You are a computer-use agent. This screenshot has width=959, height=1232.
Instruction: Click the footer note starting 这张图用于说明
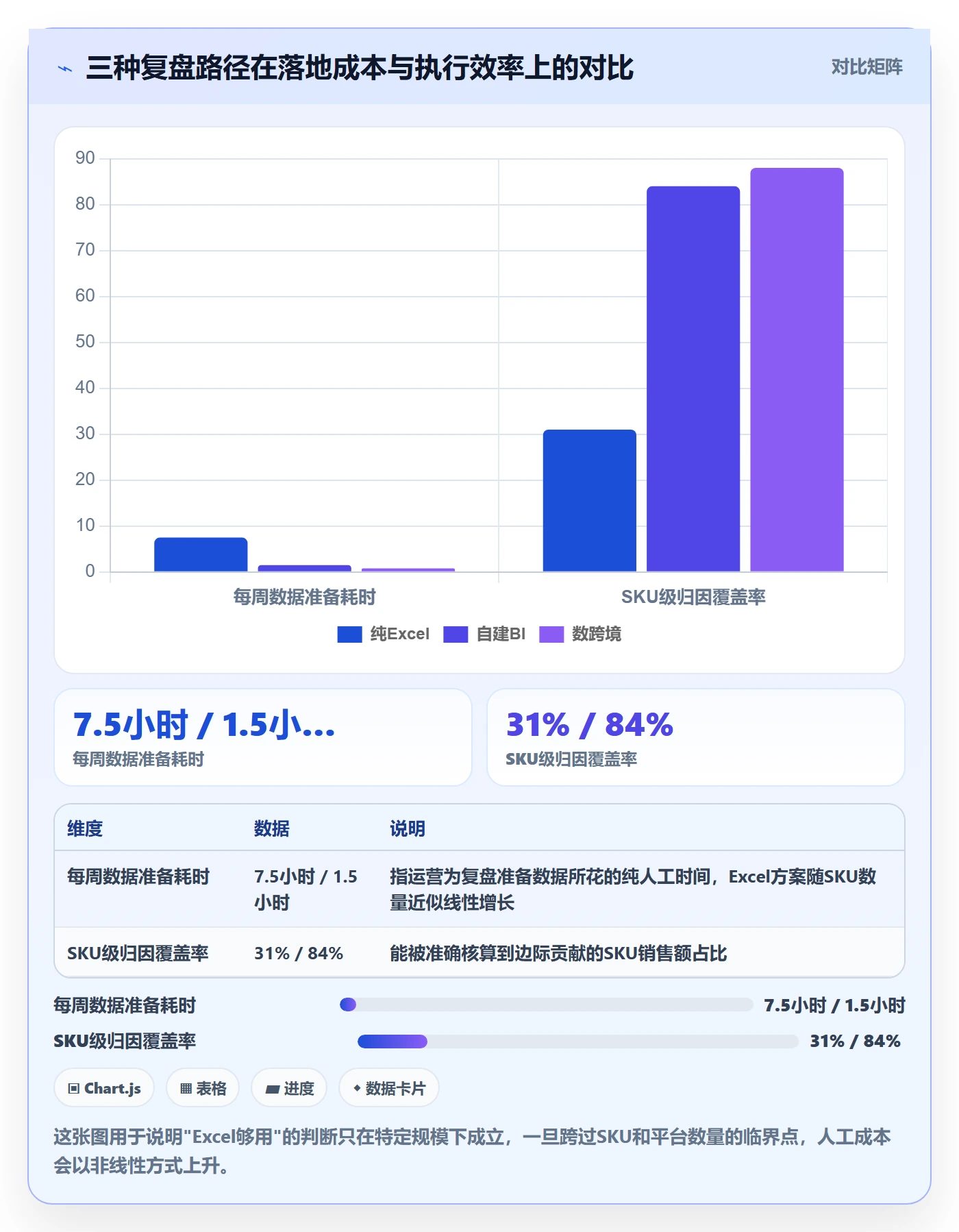coord(473,1151)
